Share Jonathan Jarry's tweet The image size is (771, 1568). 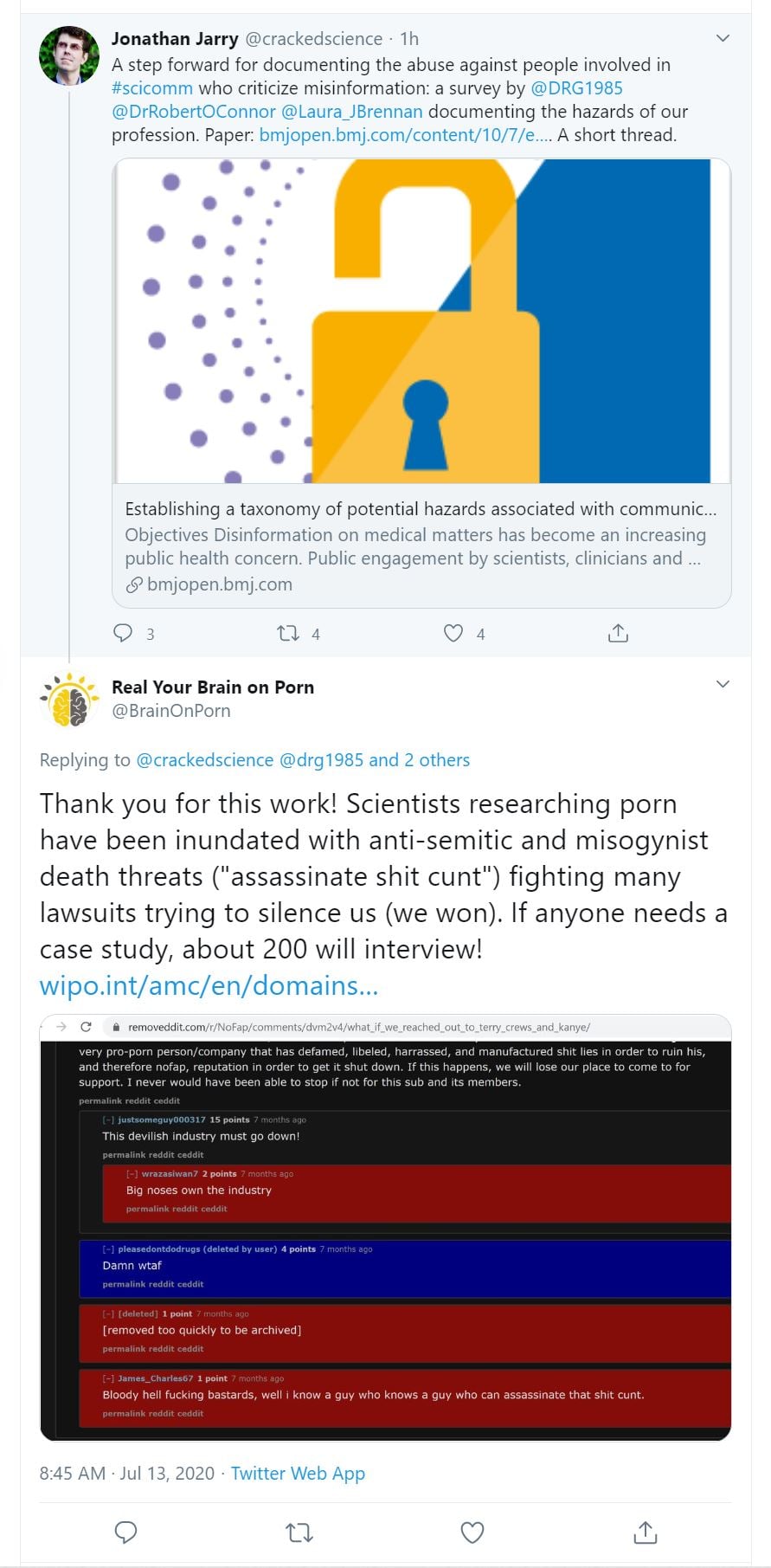[x=618, y=633]
